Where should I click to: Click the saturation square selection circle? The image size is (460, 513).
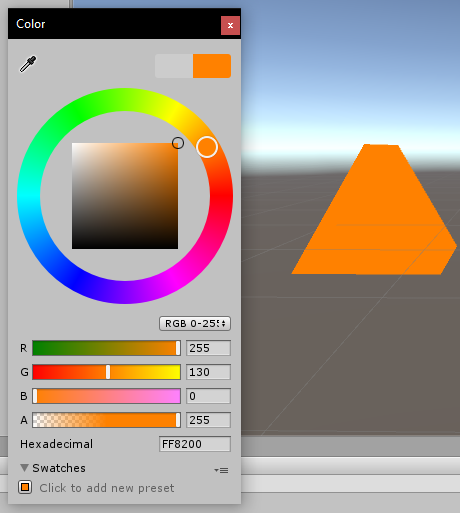(178, 143)
